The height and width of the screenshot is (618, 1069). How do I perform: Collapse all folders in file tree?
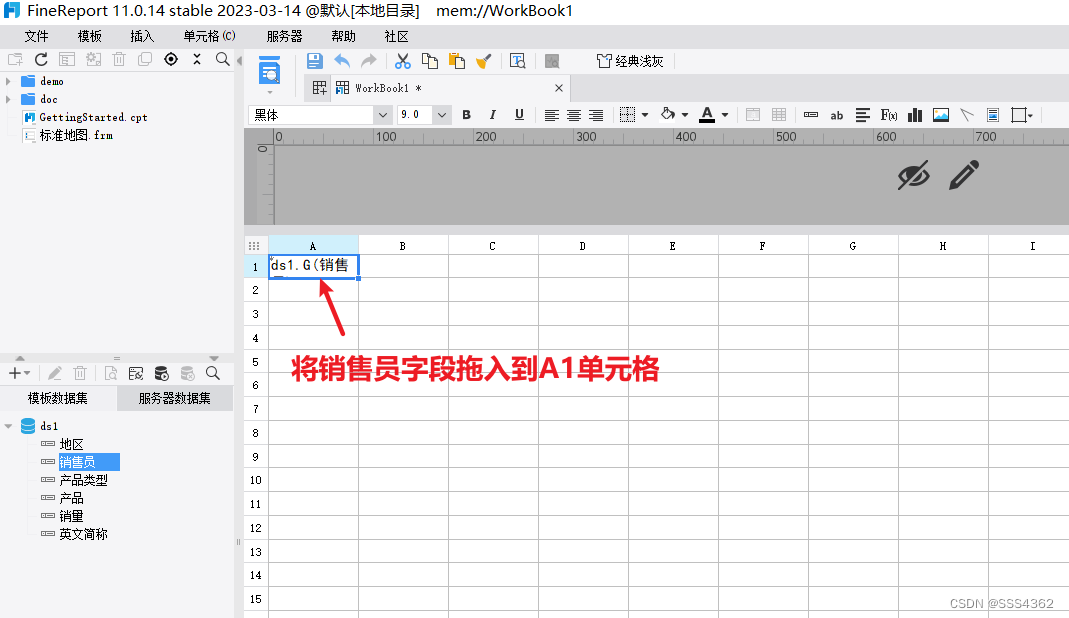[197, 59]
